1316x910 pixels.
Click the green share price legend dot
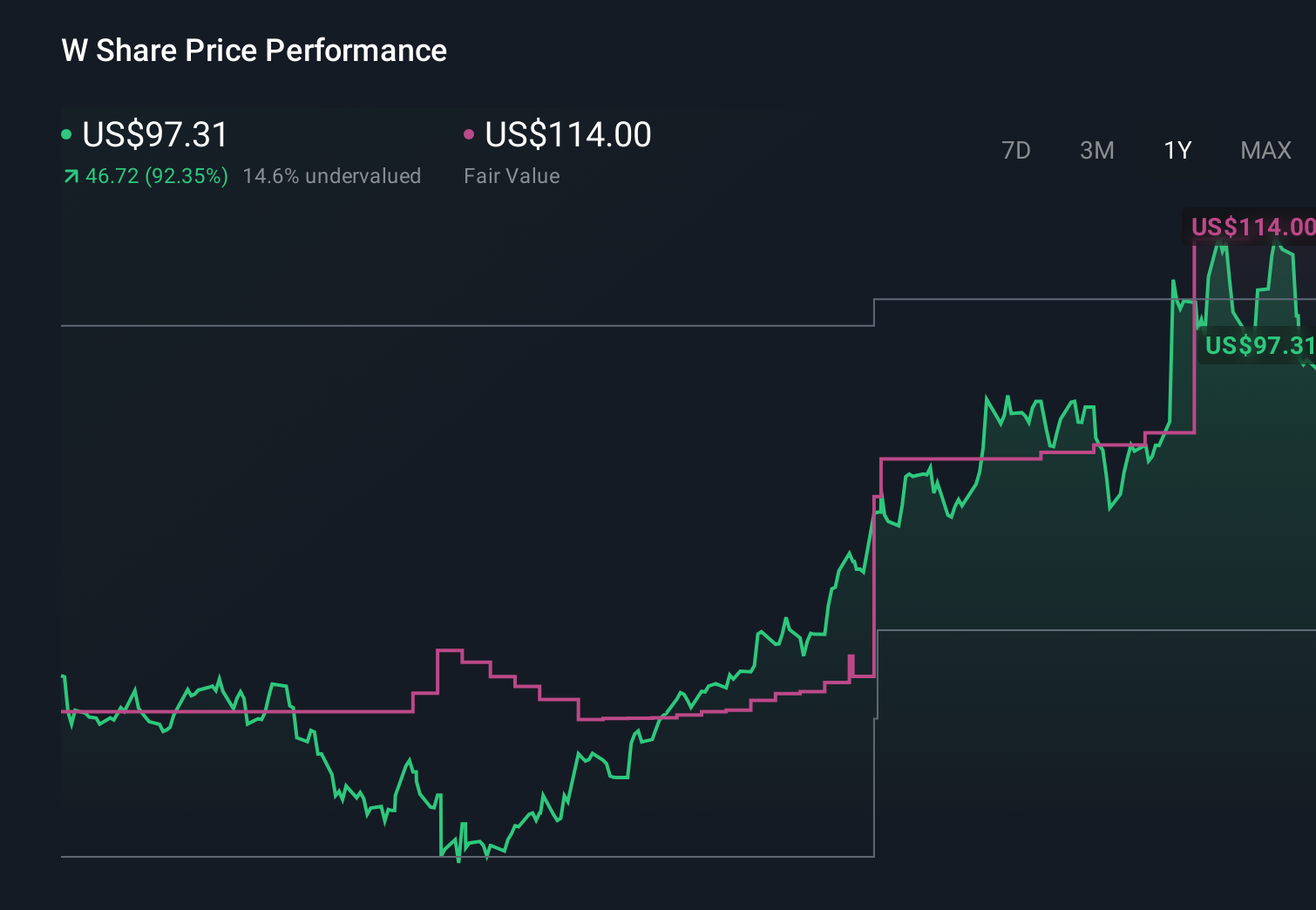pyautogui.click(x=66, y=132)
